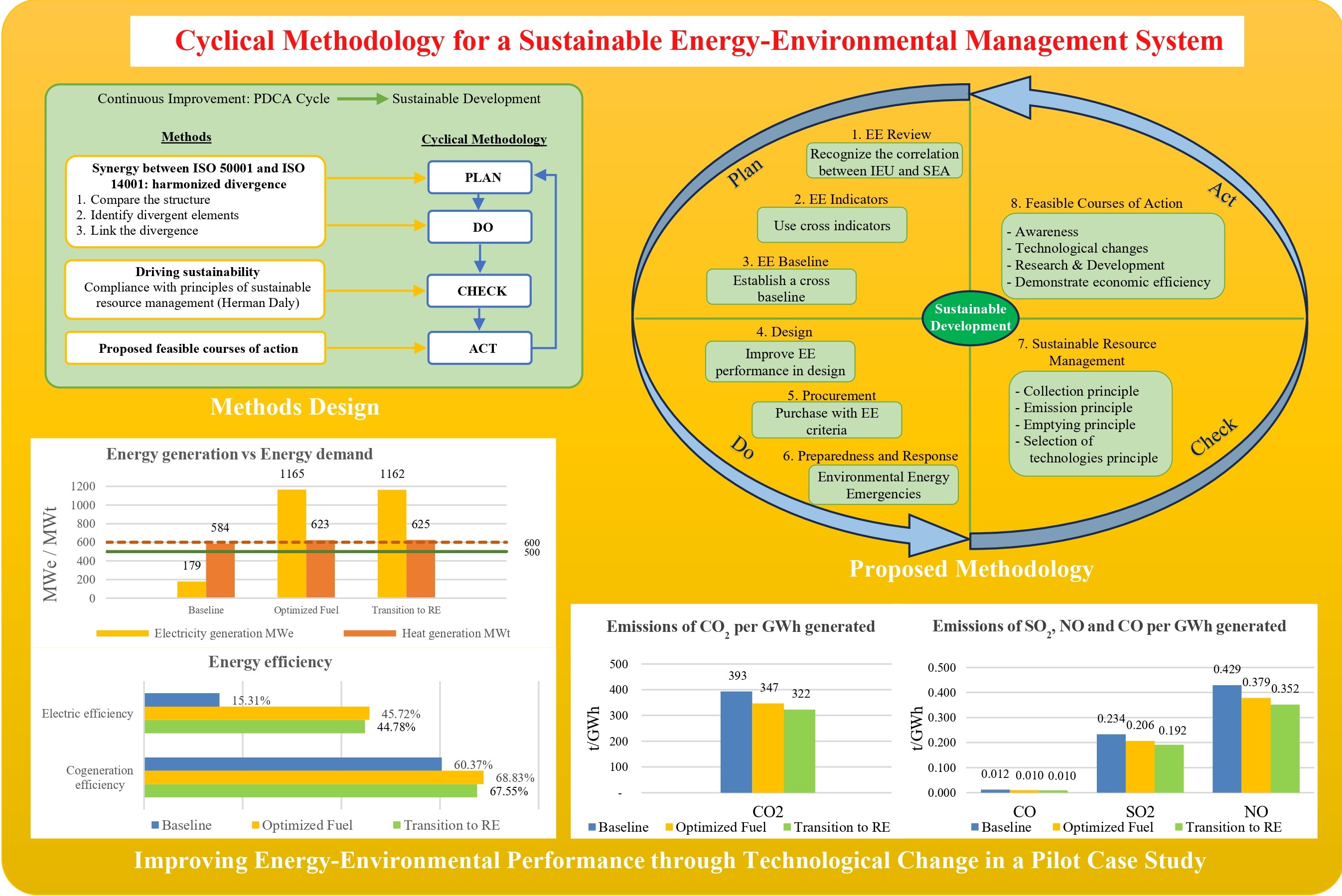Image resolution: width=1342 pixels, height=896 pixels.
Task: Click yellow Electricity generation MWe legend swatch
Action: click(122, 633)
